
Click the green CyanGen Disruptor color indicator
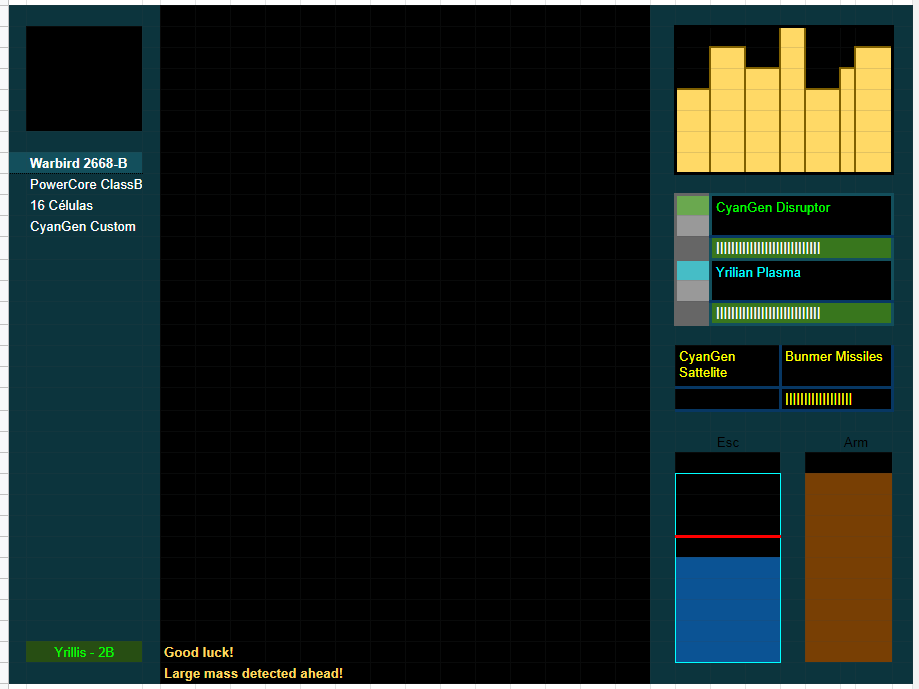pos(692,206)
